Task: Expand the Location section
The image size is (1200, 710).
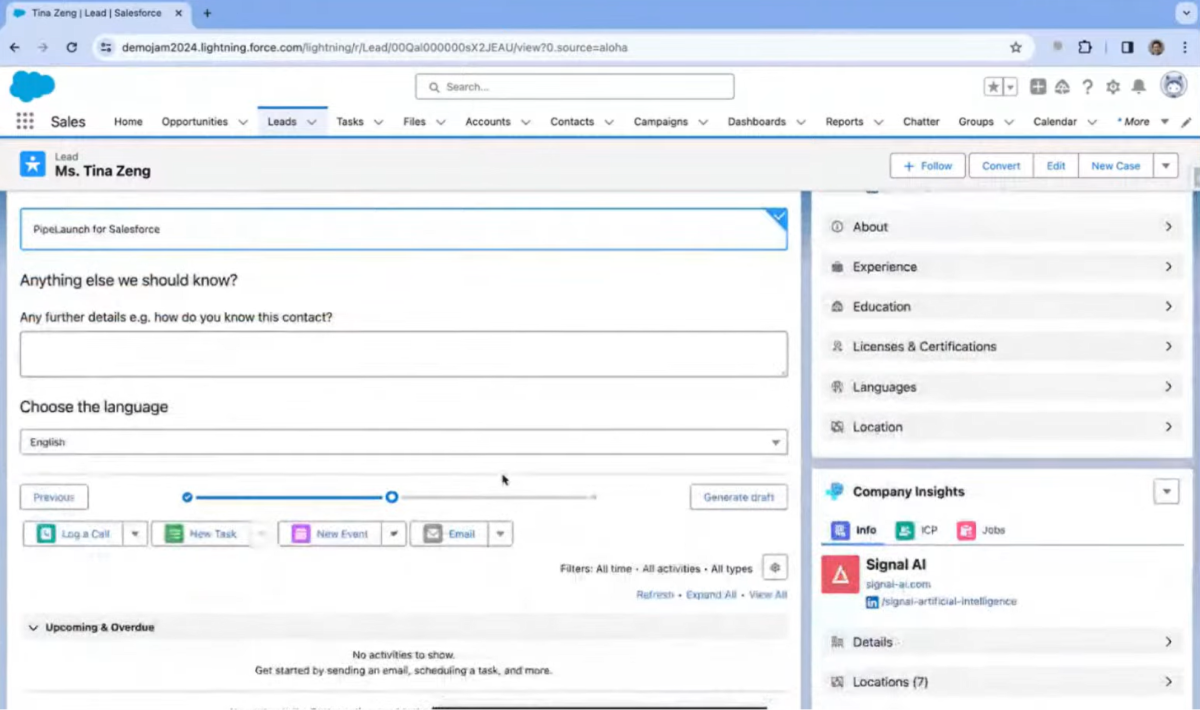Action: tap(1001, 427)
